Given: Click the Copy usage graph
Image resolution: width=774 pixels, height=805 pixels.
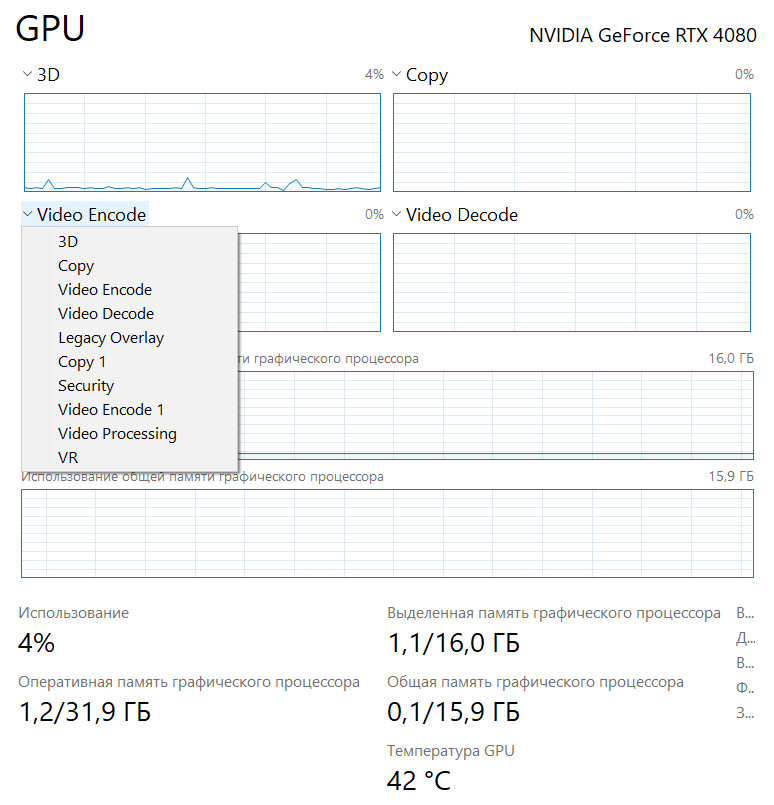Looking at the screenshot, I should 571,142.
